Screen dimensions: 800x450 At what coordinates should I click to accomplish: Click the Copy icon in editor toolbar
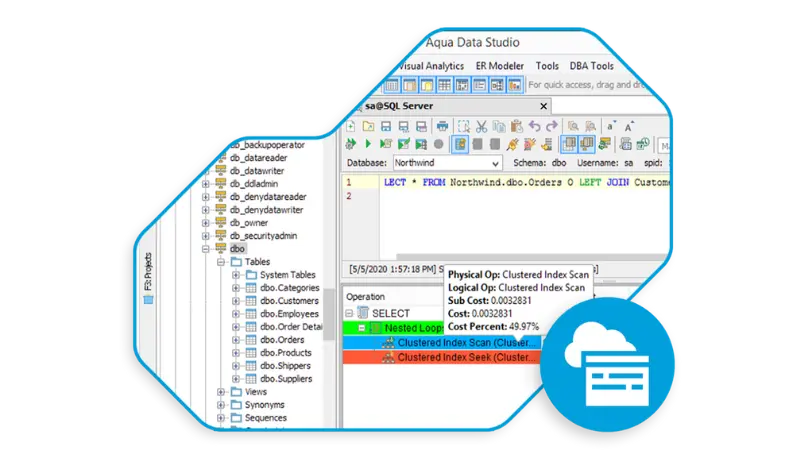click(x=499, y=126)
